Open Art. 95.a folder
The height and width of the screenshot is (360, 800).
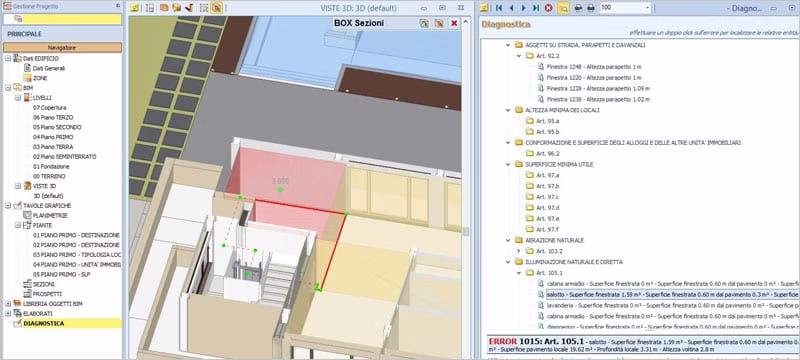(547, 121)
